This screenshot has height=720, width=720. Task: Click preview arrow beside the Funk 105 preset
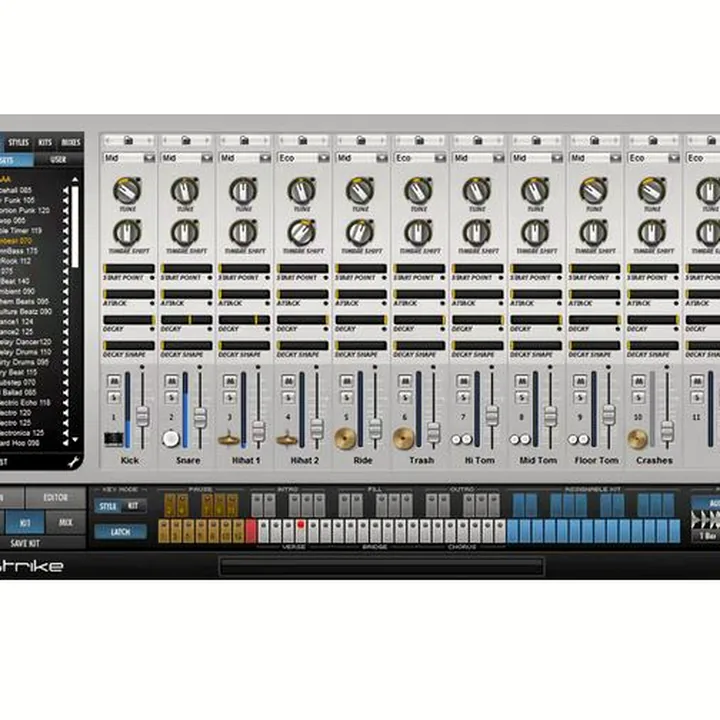[x=66, y=200]
